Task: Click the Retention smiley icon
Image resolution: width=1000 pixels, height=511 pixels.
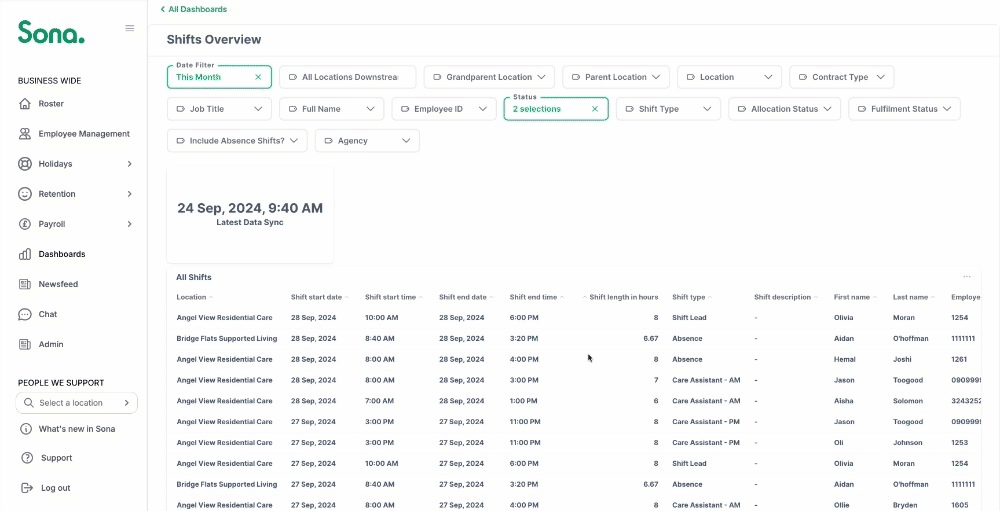Action: coord(25,194)
